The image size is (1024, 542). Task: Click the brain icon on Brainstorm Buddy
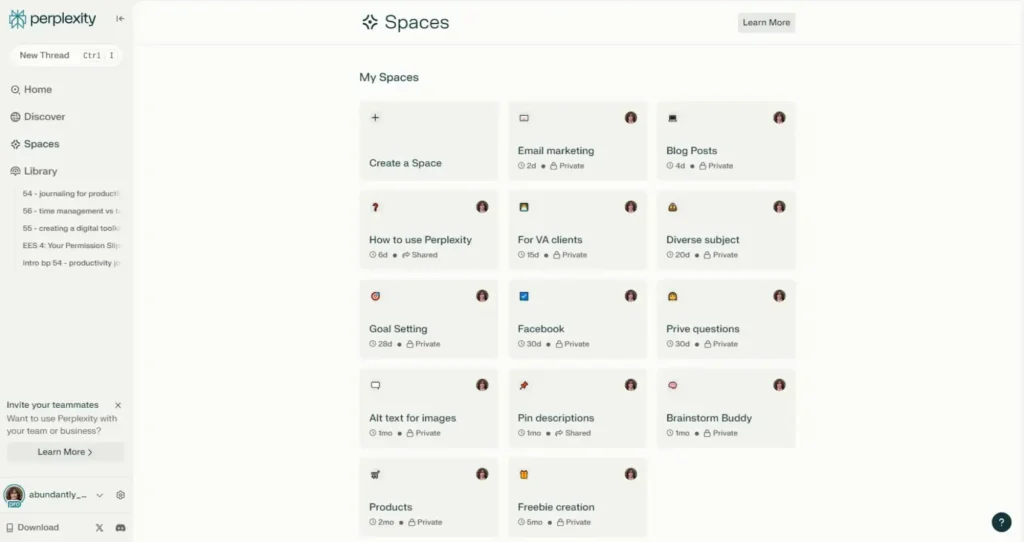click(673, 386)
